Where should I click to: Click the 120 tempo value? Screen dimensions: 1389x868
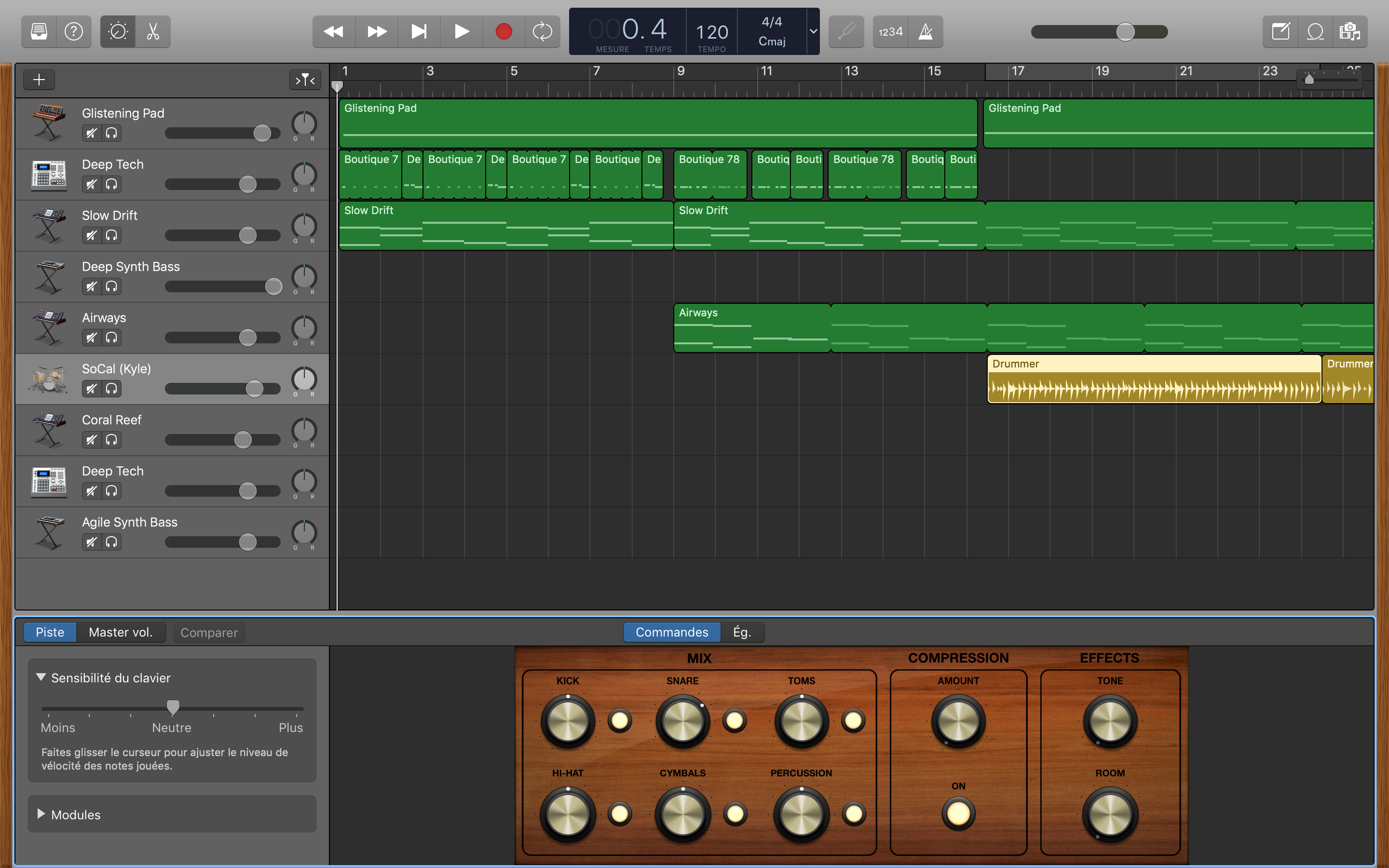tap(712, 32)
